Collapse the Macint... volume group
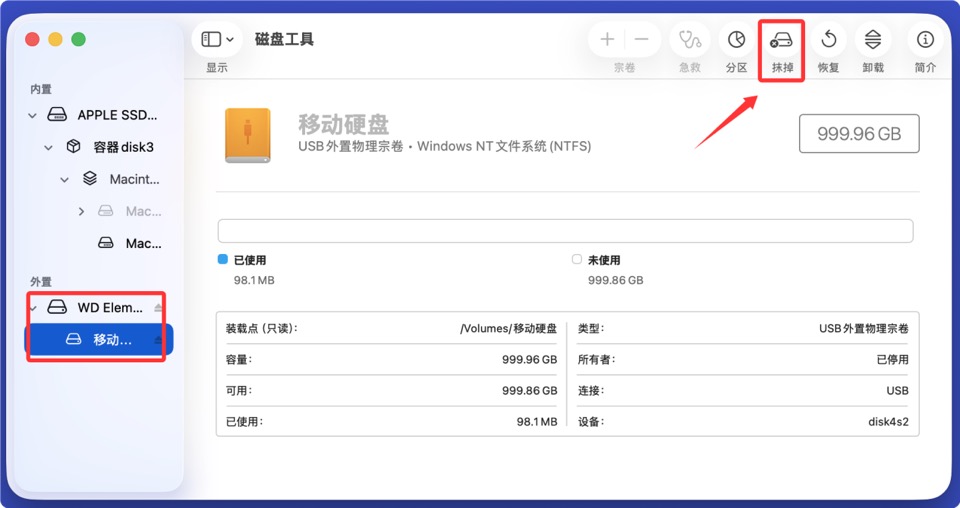 point(64,179)
